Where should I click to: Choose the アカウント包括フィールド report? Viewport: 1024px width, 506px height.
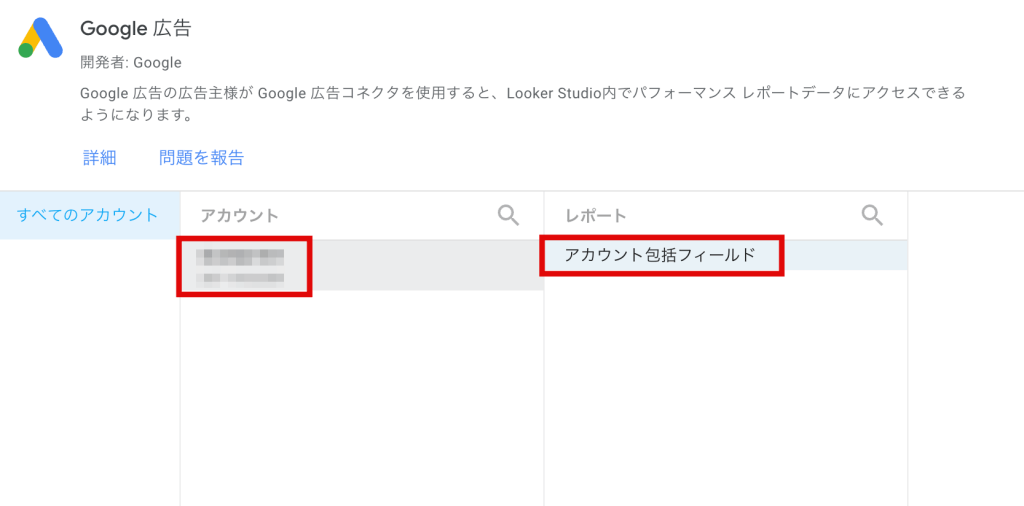click(x=726, y=255)
